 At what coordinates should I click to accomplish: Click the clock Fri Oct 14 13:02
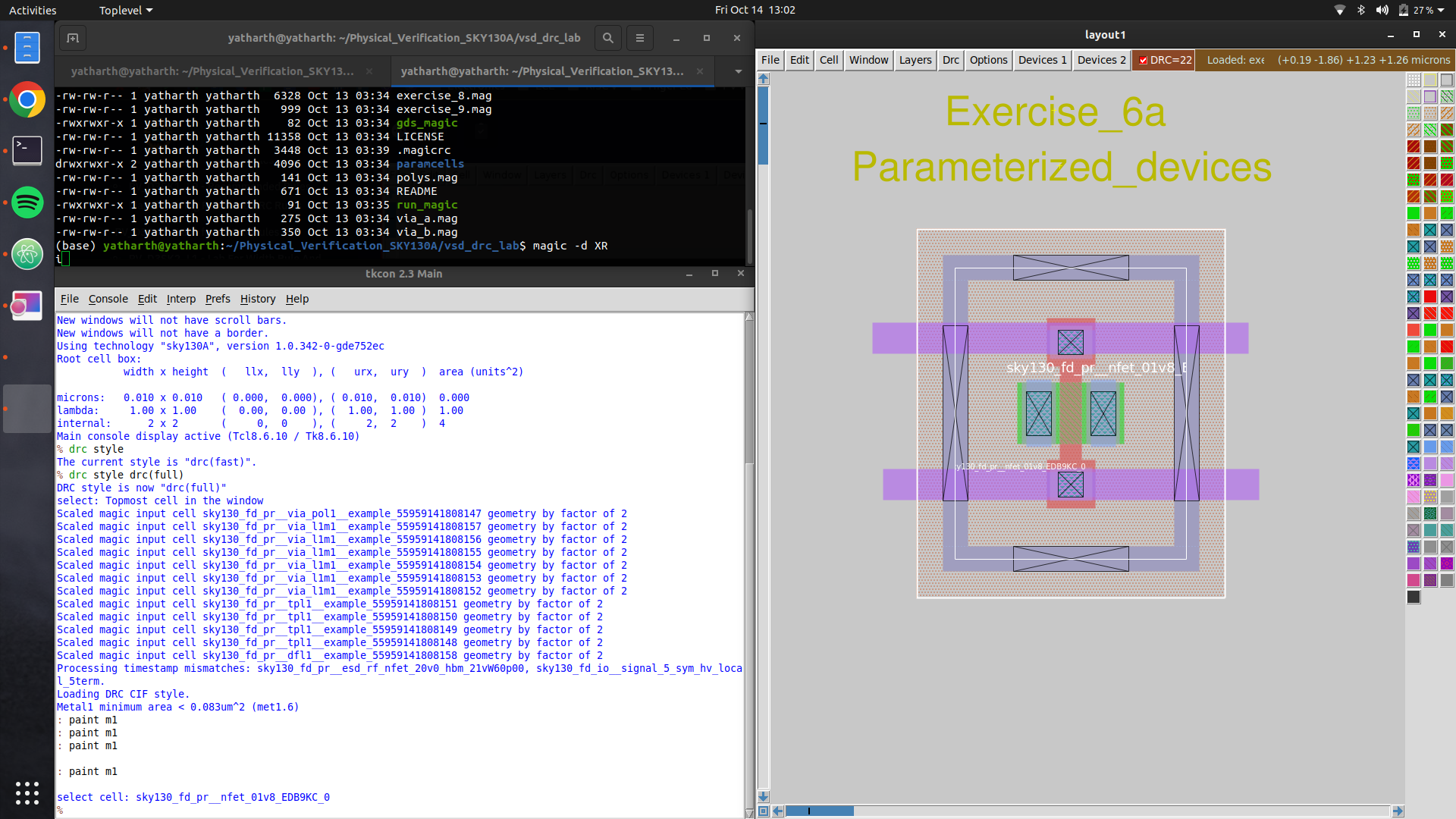tap(755, 10)
